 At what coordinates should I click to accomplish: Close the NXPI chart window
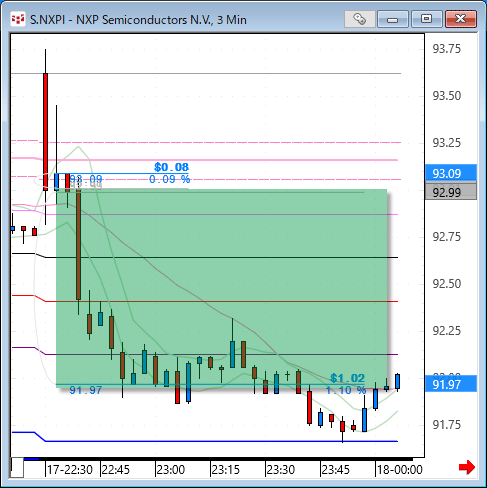coord(461,19)
